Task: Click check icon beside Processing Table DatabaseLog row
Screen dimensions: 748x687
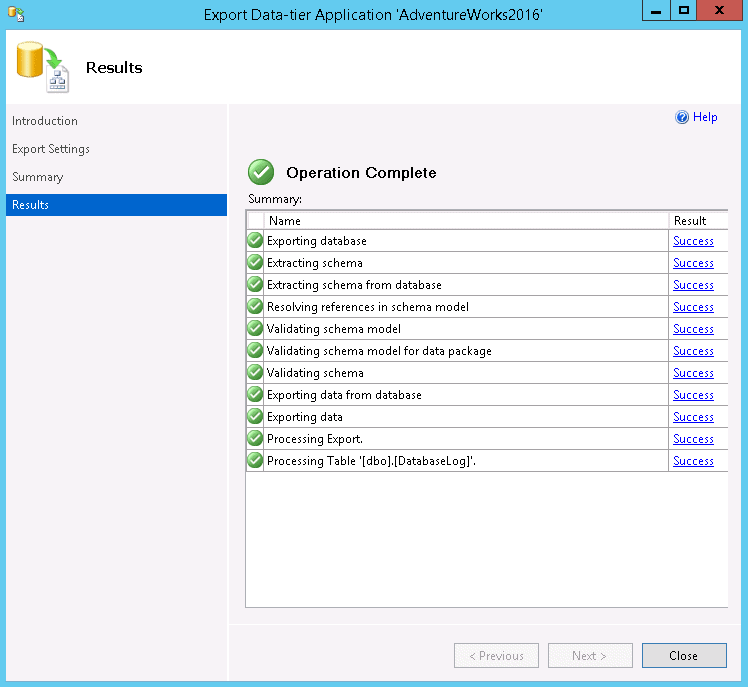Action: tap(255, 460)
